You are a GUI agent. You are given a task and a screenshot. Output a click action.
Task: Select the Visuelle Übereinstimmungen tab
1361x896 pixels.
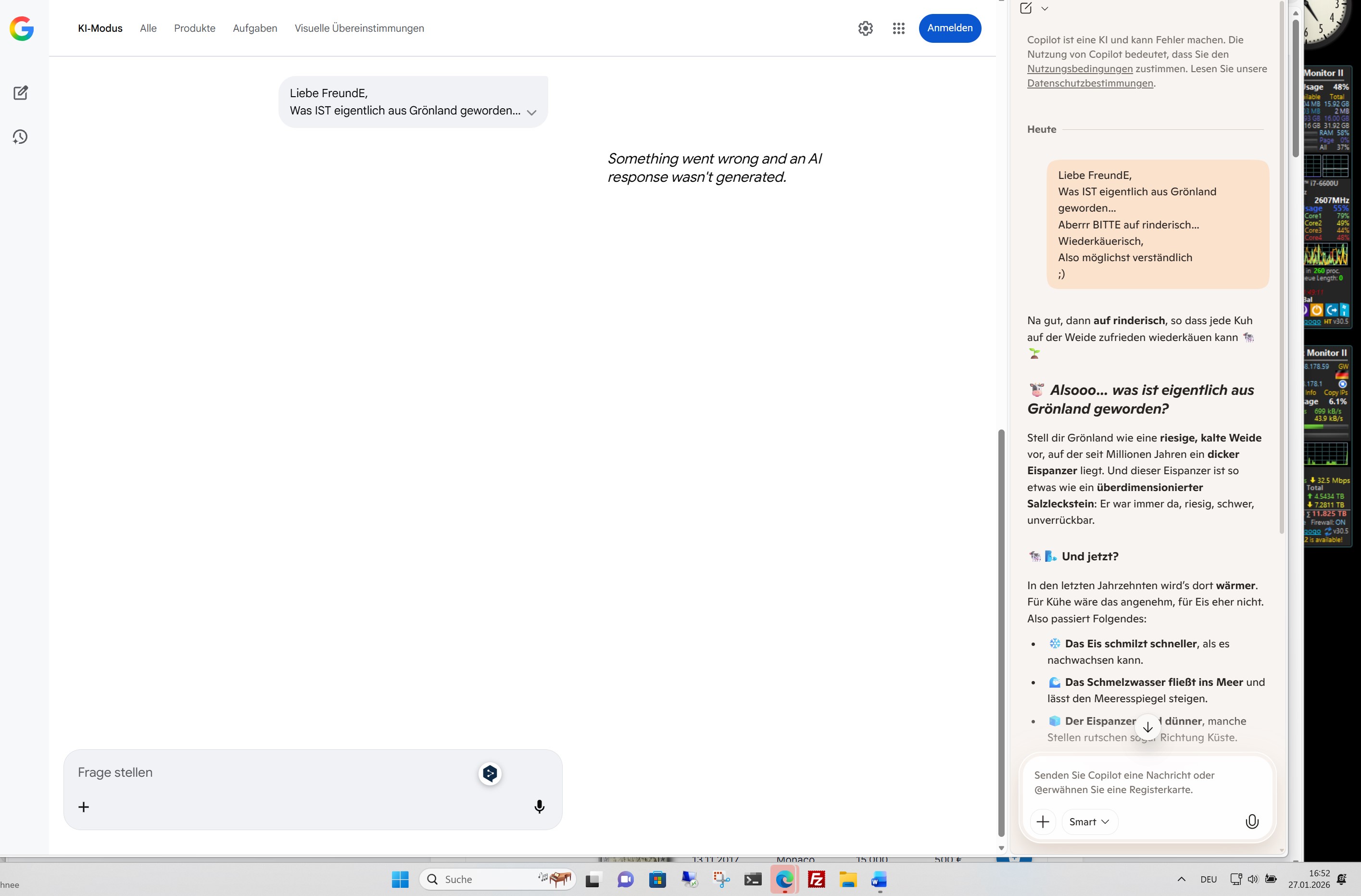pyautogui.click(x=359, y=28)
